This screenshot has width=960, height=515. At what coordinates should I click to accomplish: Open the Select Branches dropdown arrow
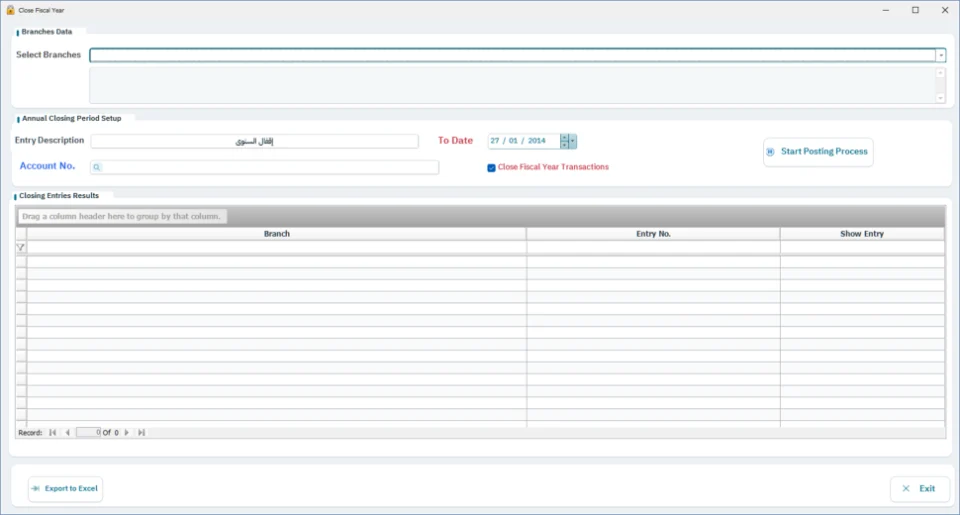pyautogui.click(x=940, y=56)
